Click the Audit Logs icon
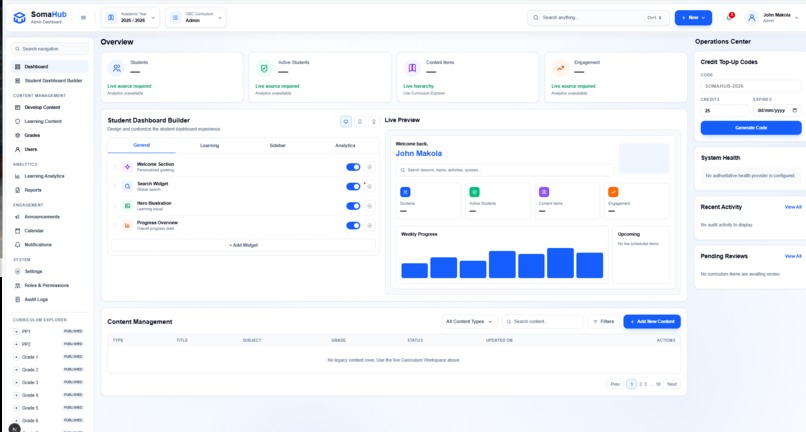 pyautogui.click(x=17, y=299)
